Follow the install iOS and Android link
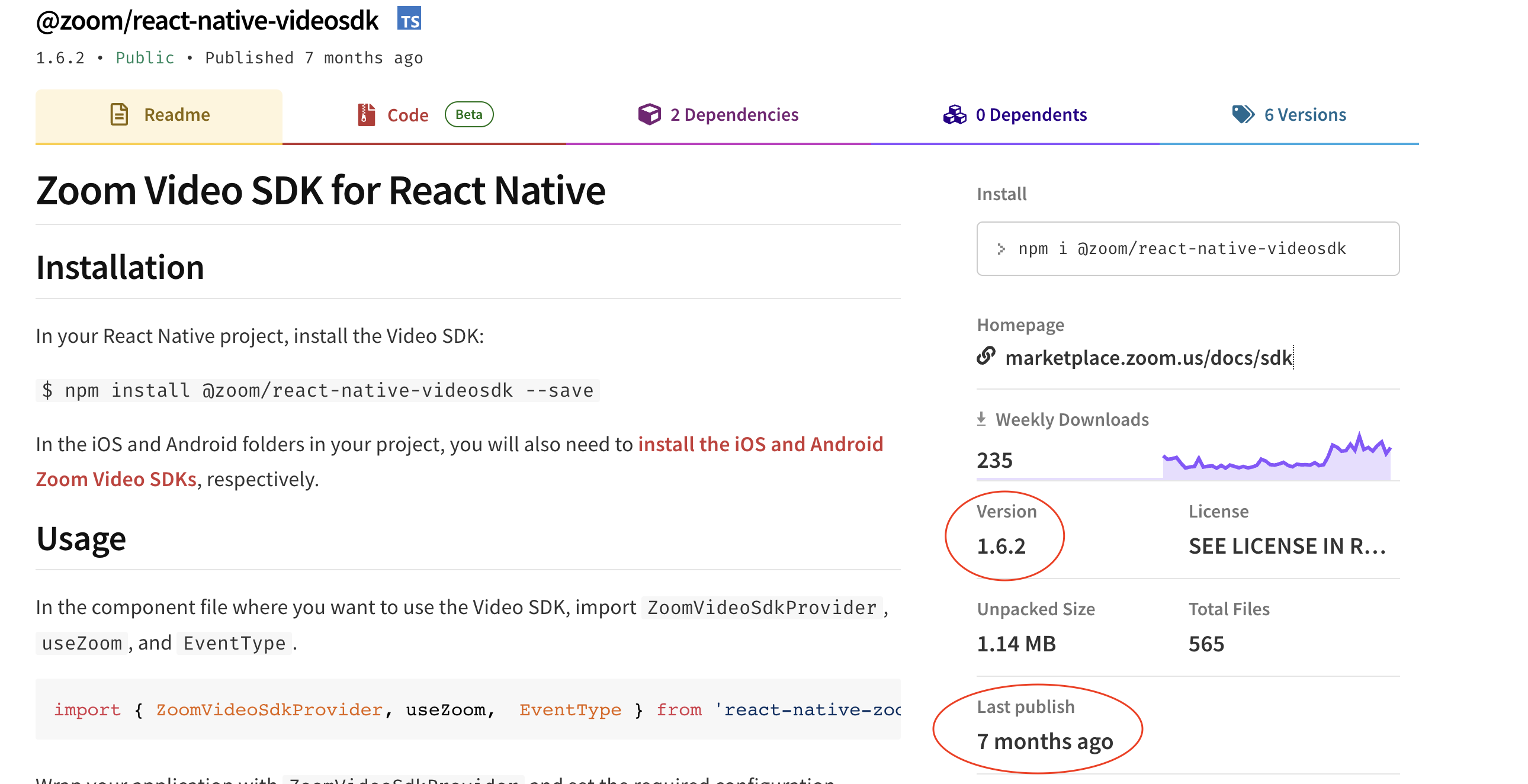 [760, 444]
